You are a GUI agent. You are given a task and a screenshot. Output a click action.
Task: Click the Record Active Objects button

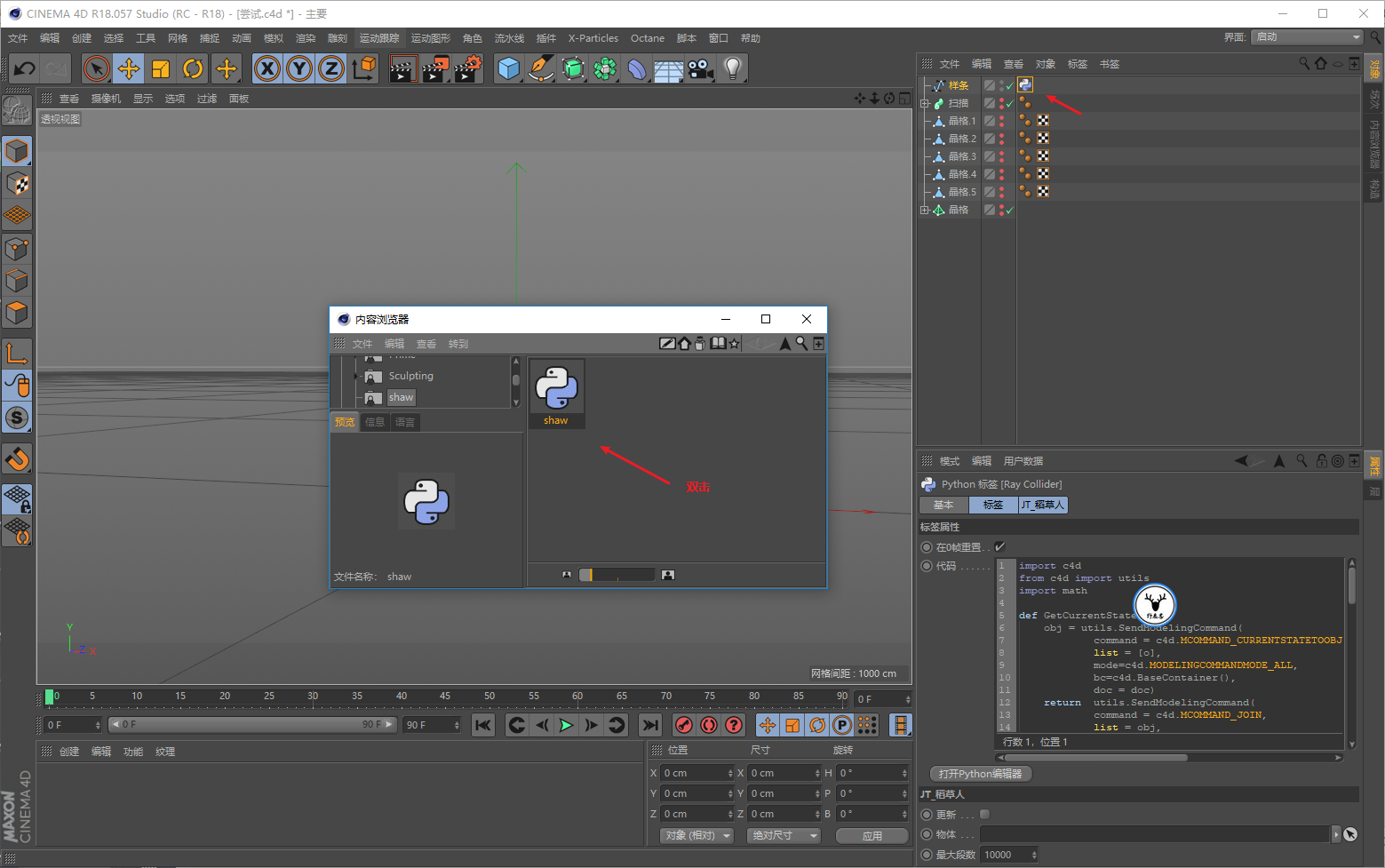point(683,725)
